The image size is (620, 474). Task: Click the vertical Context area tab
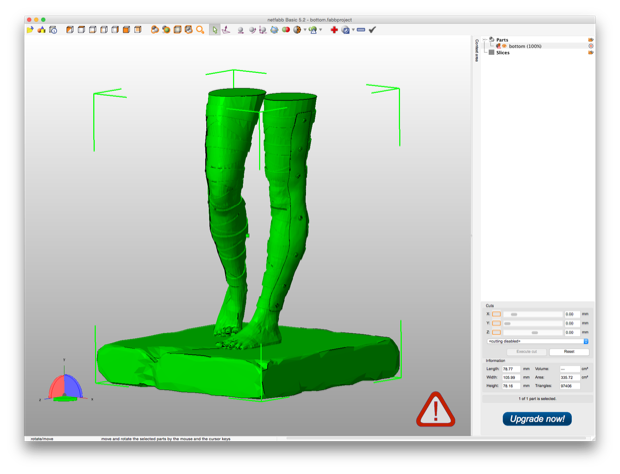coord(476,50)
